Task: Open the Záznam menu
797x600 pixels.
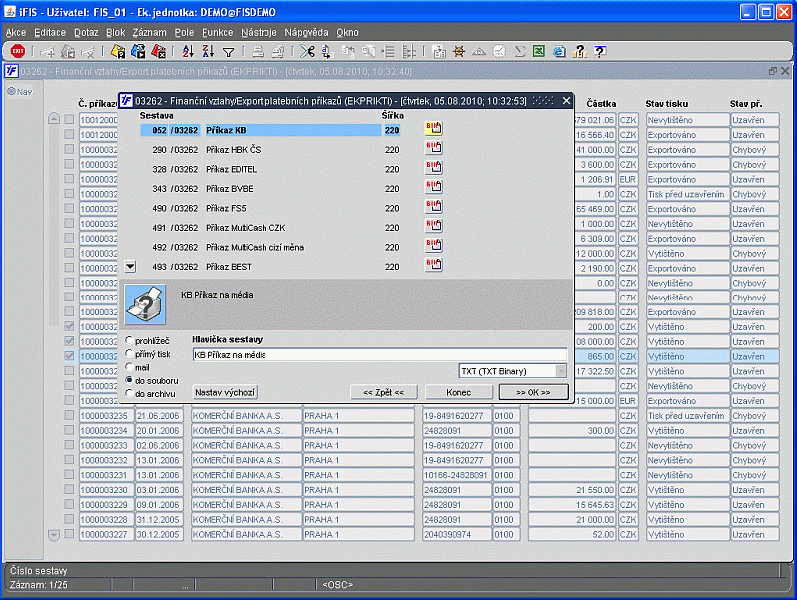Action: click(x=149, y=33)
